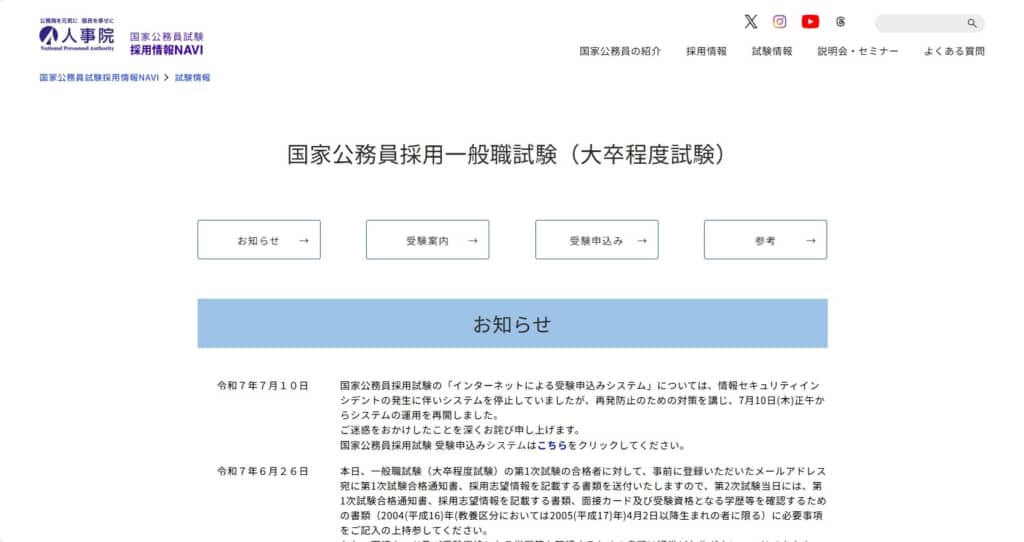This screenshot has height=542, width=1024.
Task: Click the 受験申込み button
Action: (x=596, y=240)
